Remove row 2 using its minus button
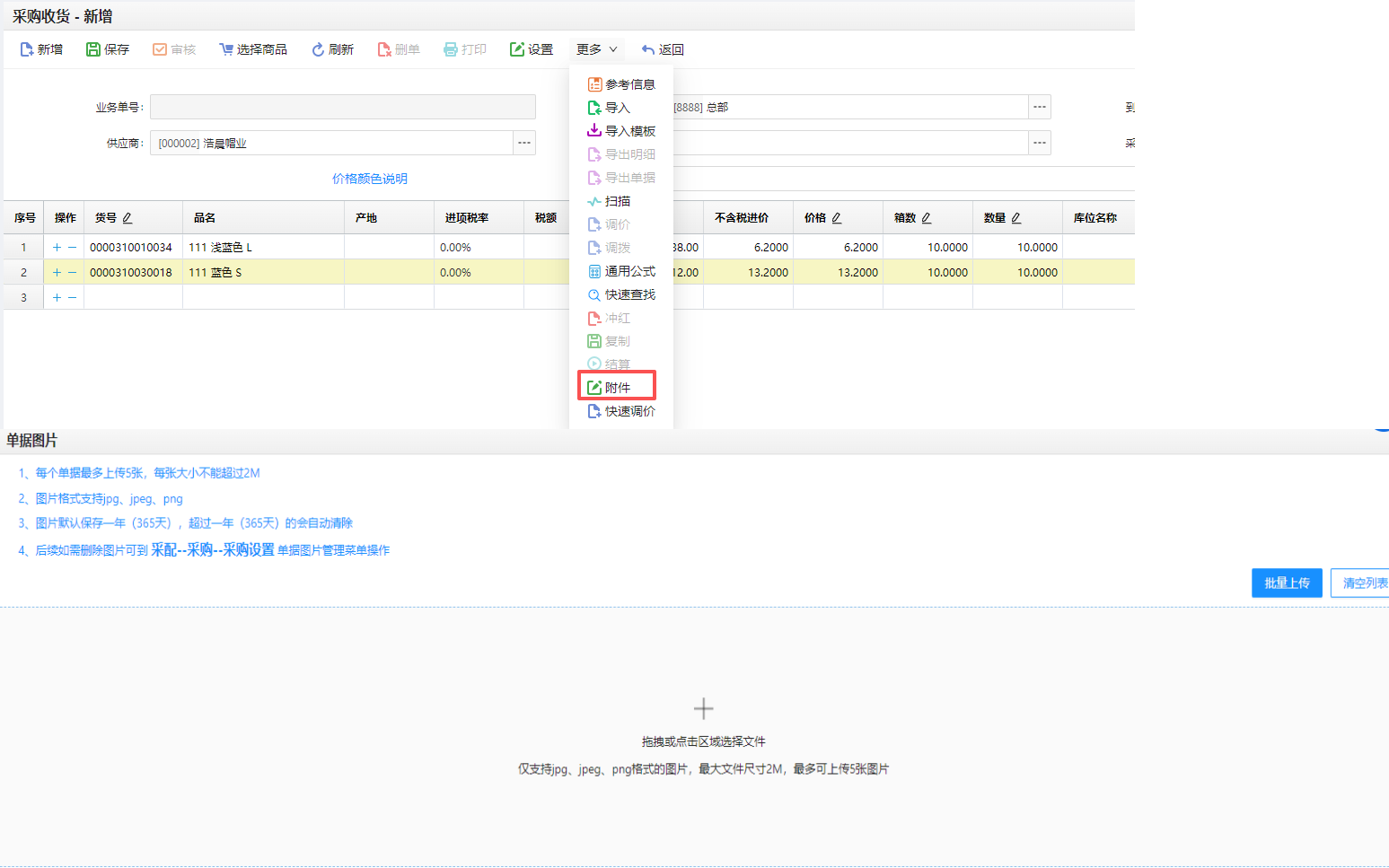 click(73, 272)
